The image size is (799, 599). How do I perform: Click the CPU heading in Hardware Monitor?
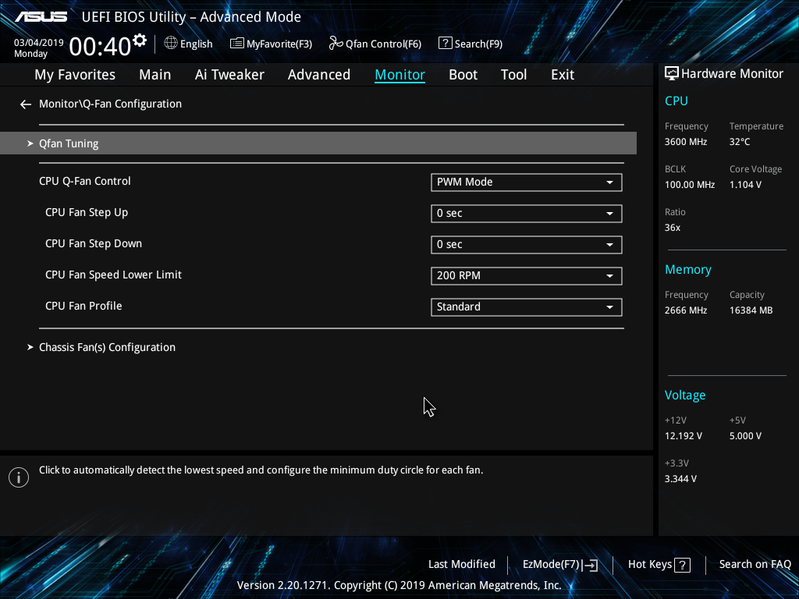[x=676, y=101]
